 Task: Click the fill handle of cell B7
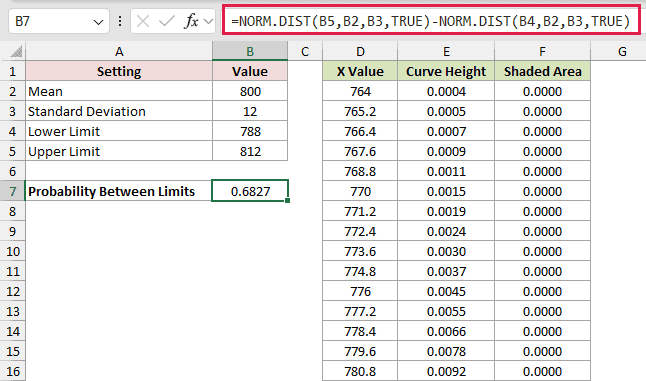click(287, 201)
